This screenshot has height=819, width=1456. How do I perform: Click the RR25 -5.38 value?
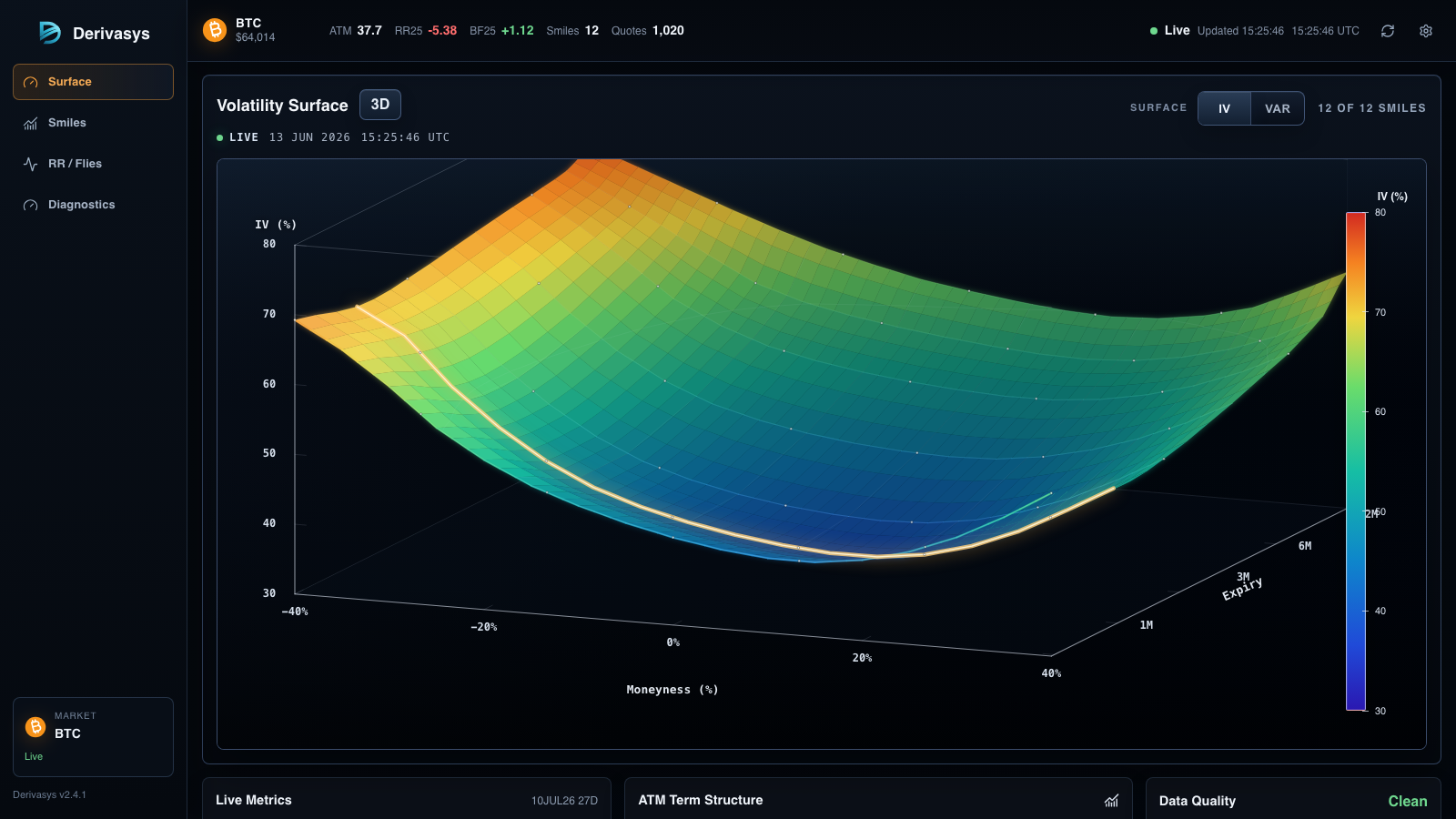(x=426, y=30)
